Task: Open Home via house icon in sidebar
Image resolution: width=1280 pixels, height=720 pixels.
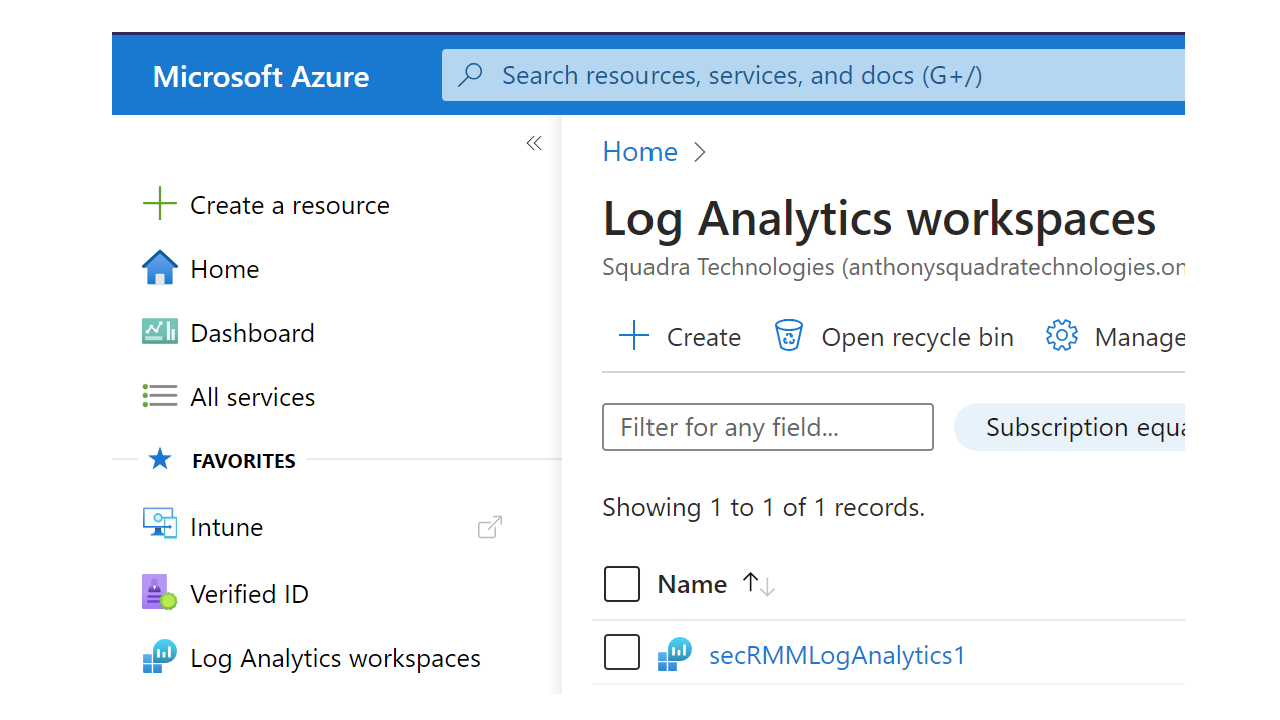Action: [160, 269]
